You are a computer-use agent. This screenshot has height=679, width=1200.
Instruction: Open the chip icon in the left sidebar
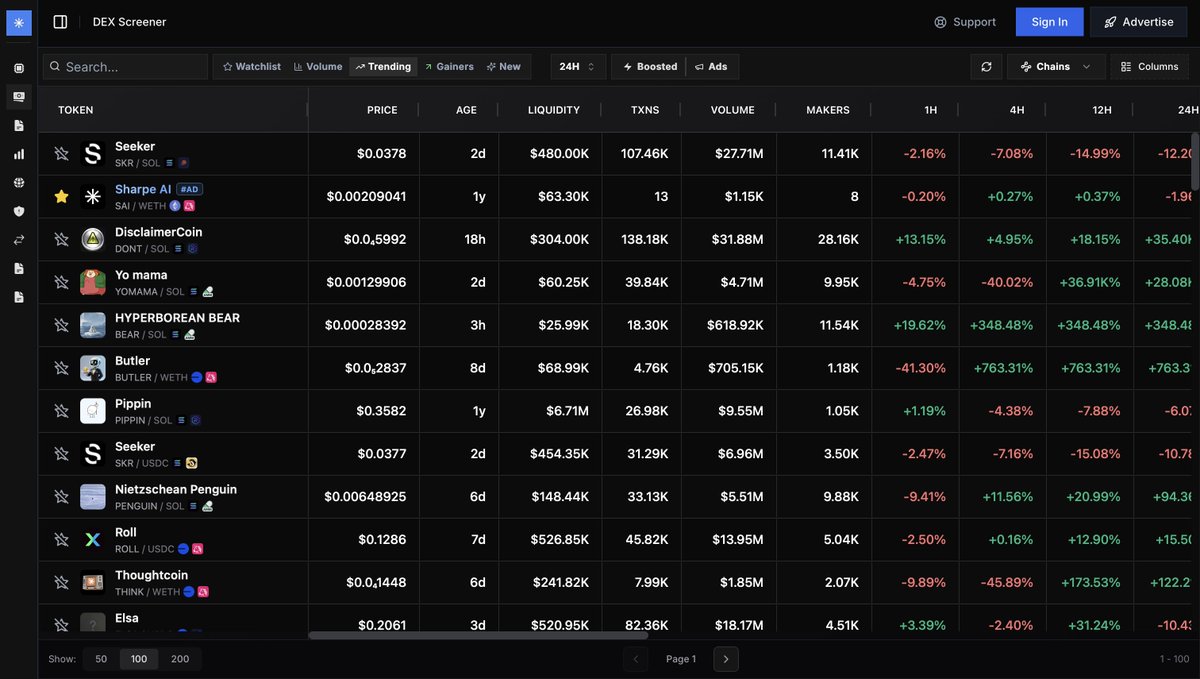coord(19,68)
